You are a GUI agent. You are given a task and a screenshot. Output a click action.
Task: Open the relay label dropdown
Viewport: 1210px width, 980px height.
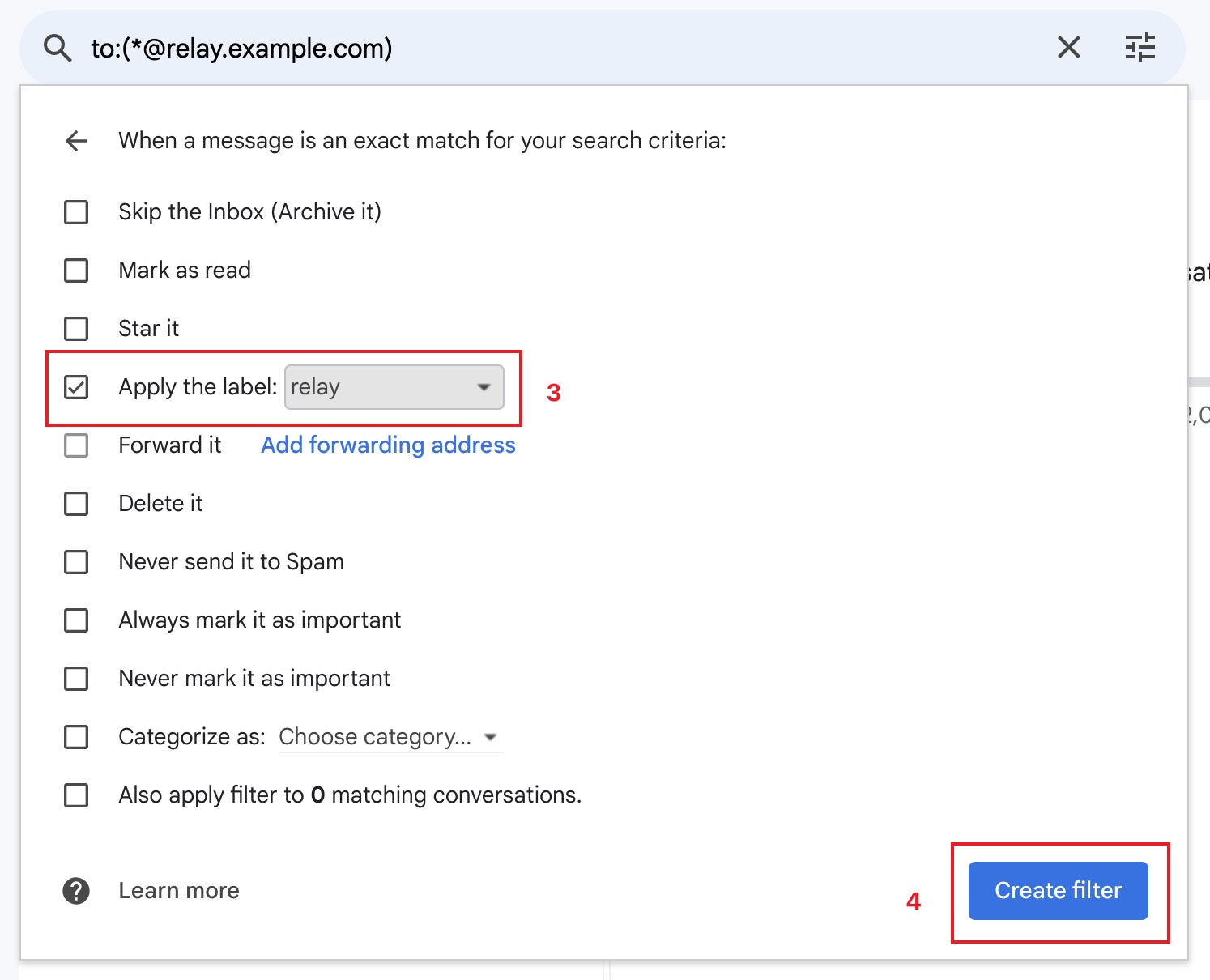tap(394, 387)
